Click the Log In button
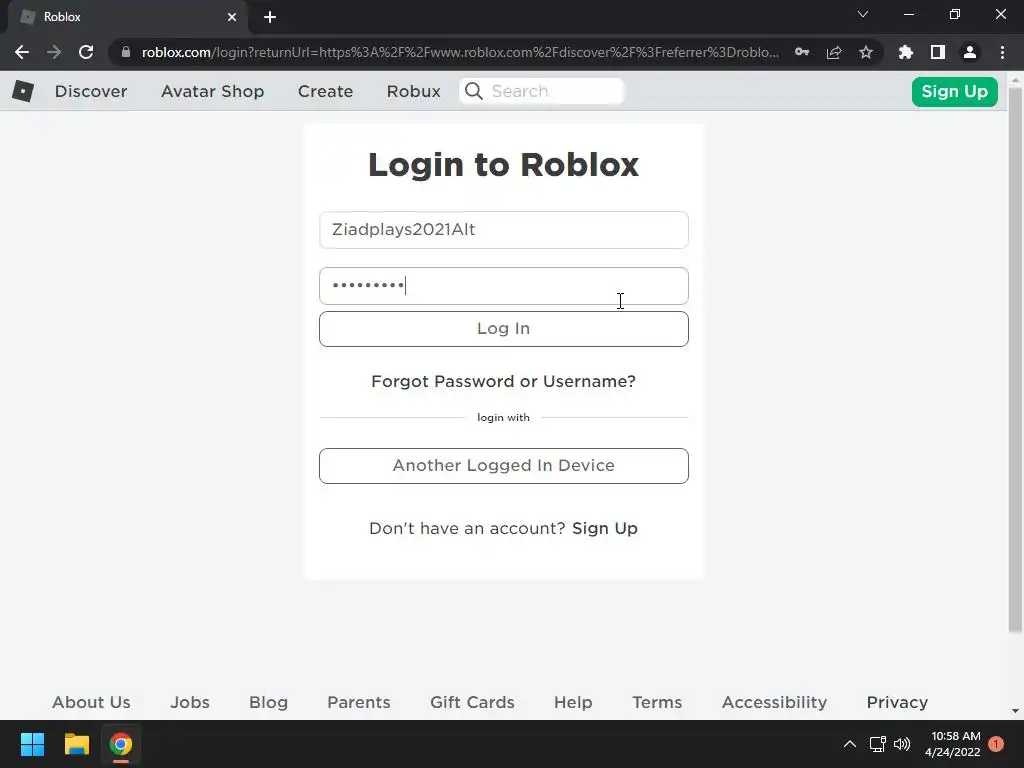This screenshot has width=1024, height=768. [x=504, y=328]
